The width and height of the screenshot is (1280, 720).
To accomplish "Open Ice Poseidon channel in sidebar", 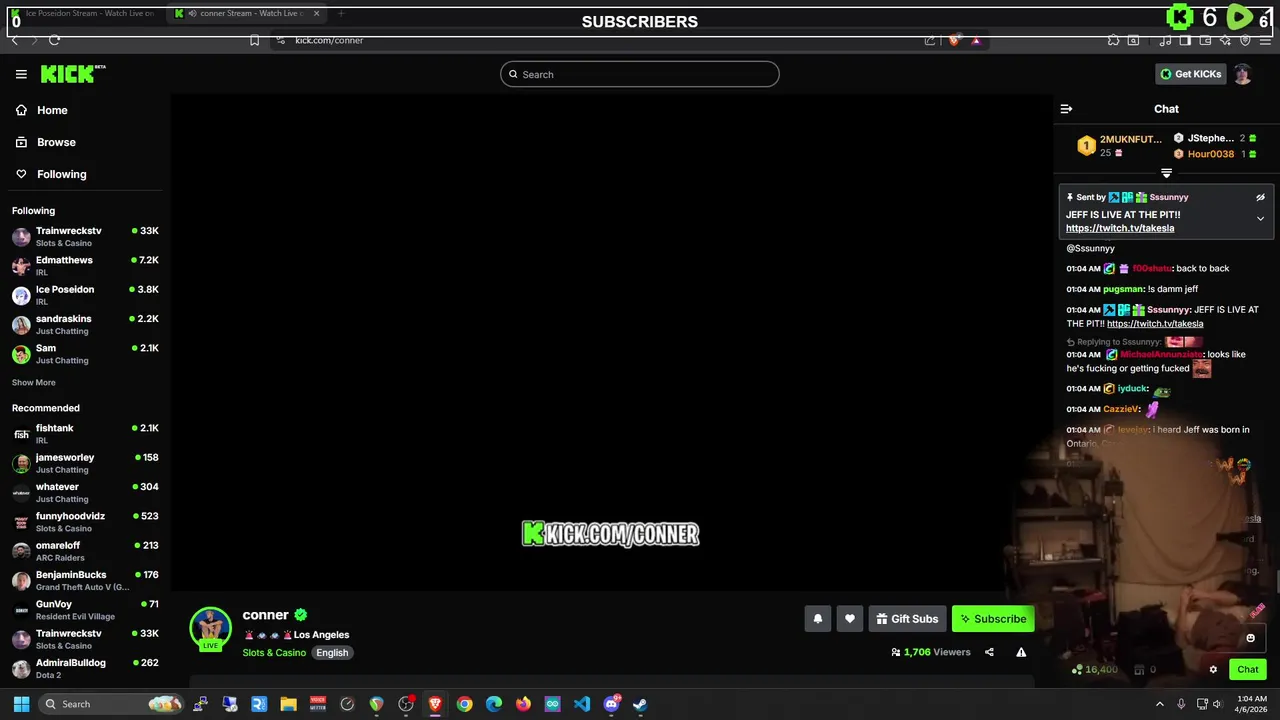I will (x=85, y=295).
